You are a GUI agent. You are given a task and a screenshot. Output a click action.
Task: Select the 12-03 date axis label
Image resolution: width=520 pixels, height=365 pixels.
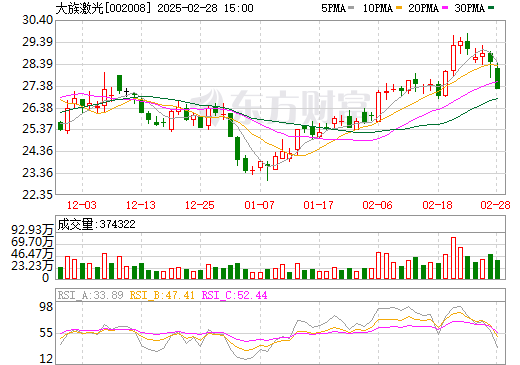(x=82, y=205)
